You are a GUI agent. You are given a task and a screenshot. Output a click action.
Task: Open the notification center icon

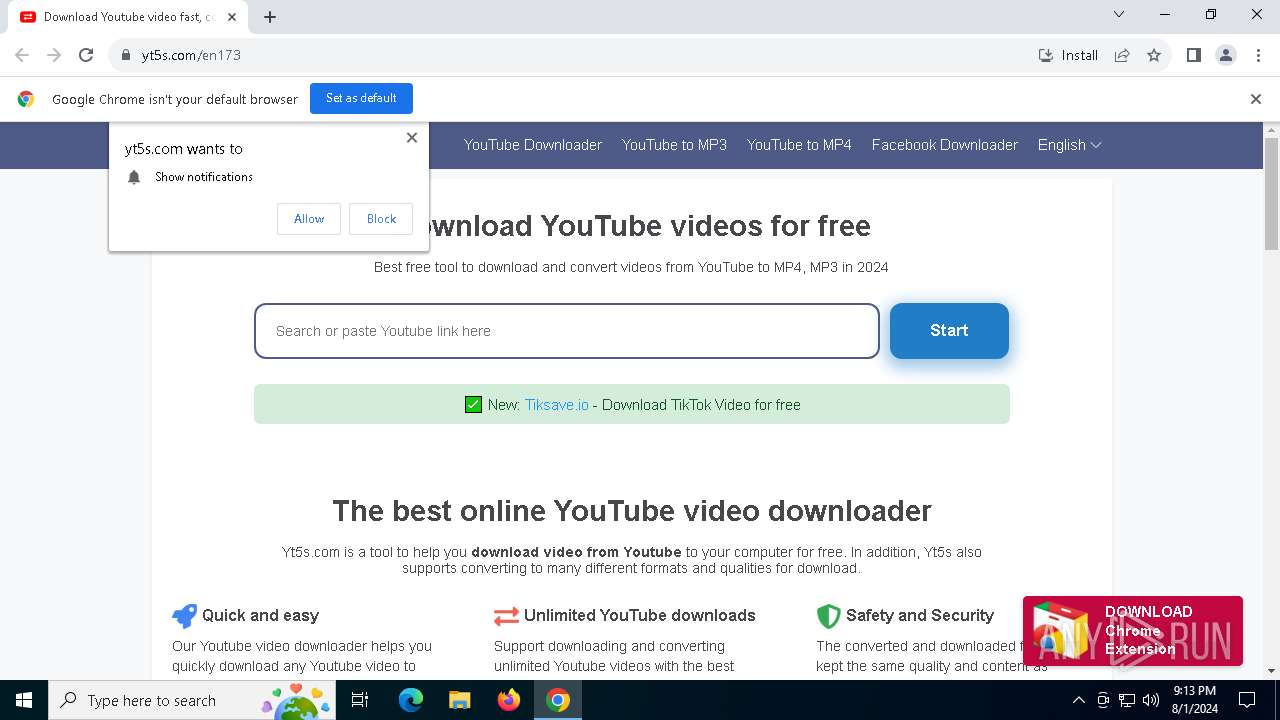pos(1247,700)
